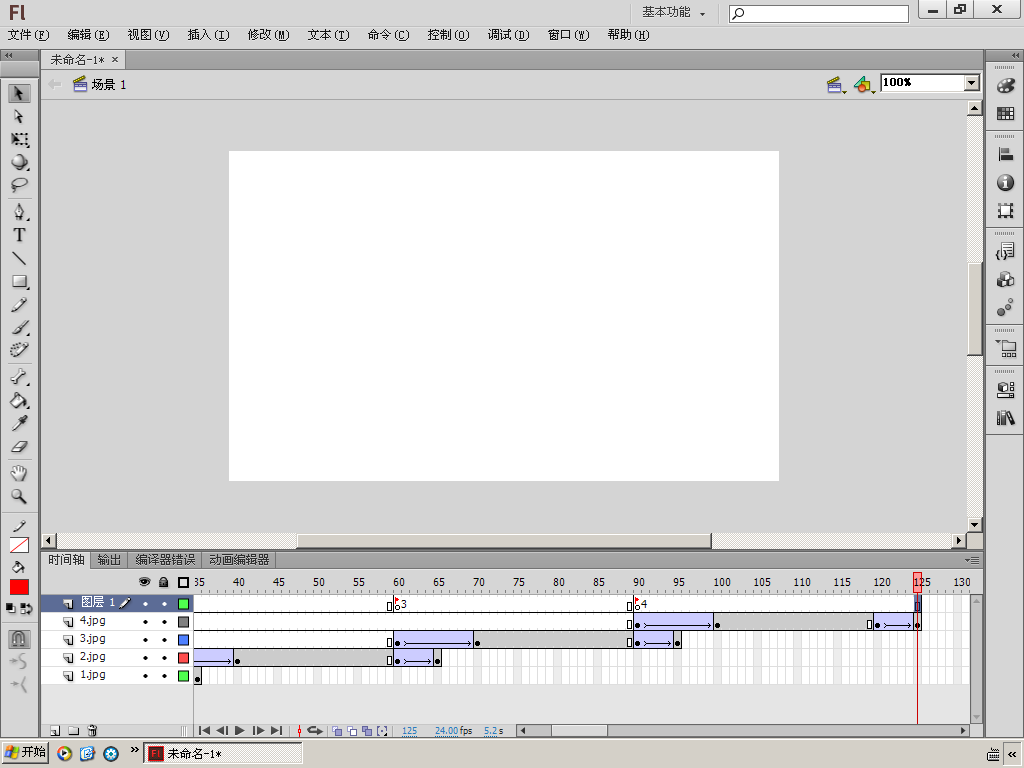This screenshot has height=768, width=1024.
Task: Open the Edit Scene dropdown
Action: coord(835,85)
